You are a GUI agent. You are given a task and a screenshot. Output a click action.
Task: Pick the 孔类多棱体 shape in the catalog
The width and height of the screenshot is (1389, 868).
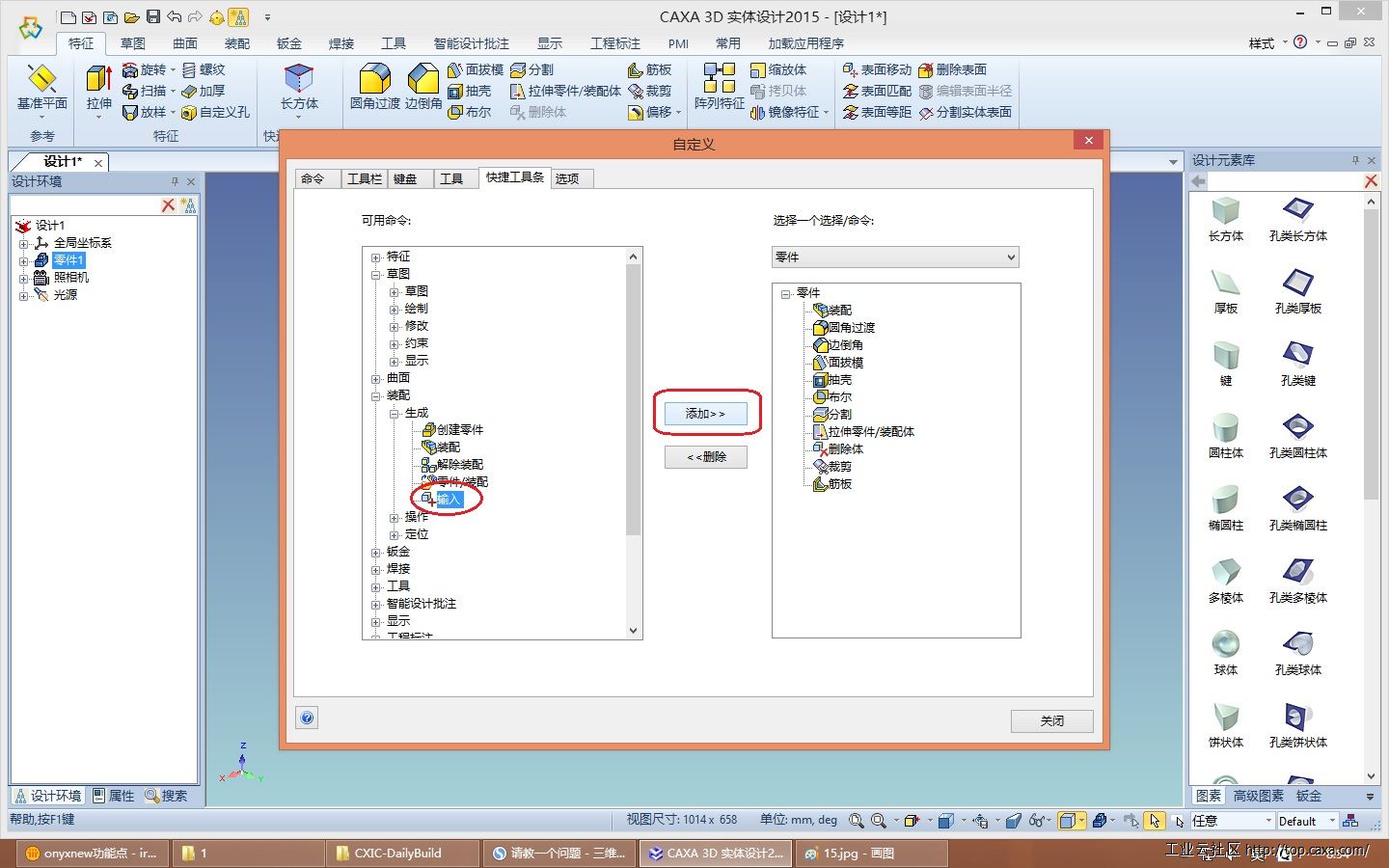pos(1297,582)
